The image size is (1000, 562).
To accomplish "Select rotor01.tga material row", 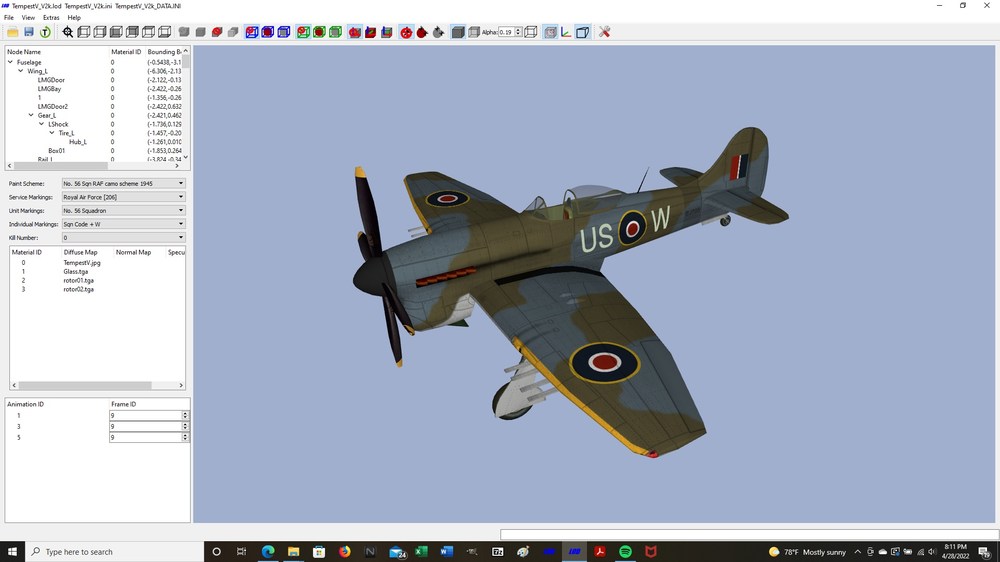I will 78,281.
